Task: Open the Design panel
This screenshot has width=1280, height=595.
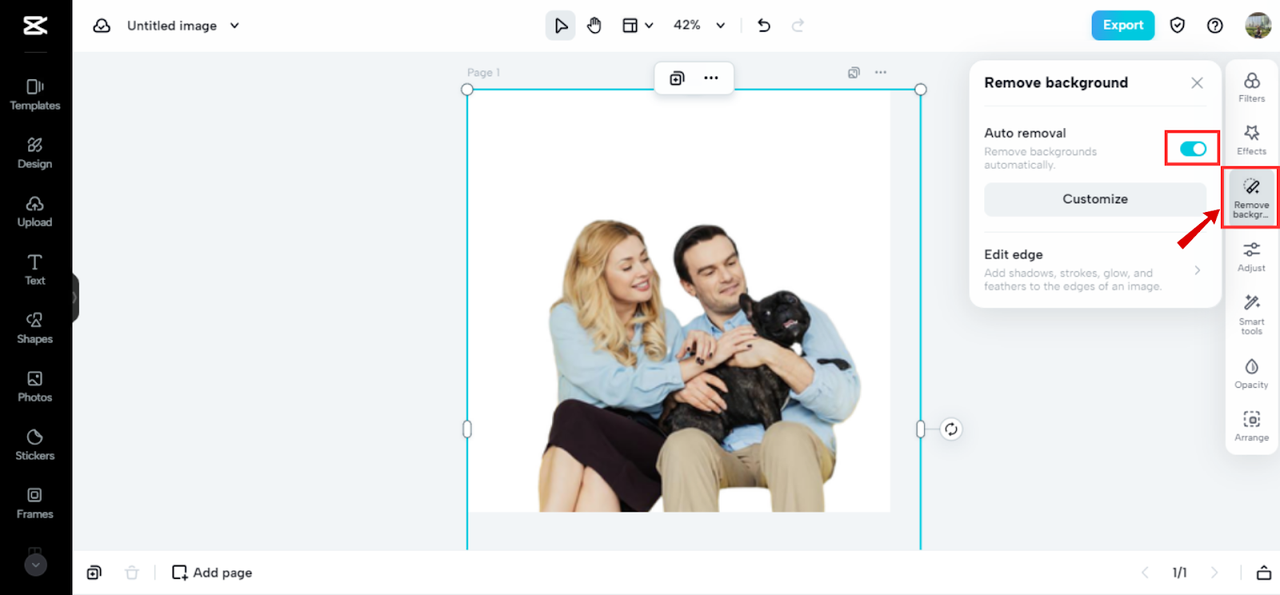Action: click(x=35, y=153)
